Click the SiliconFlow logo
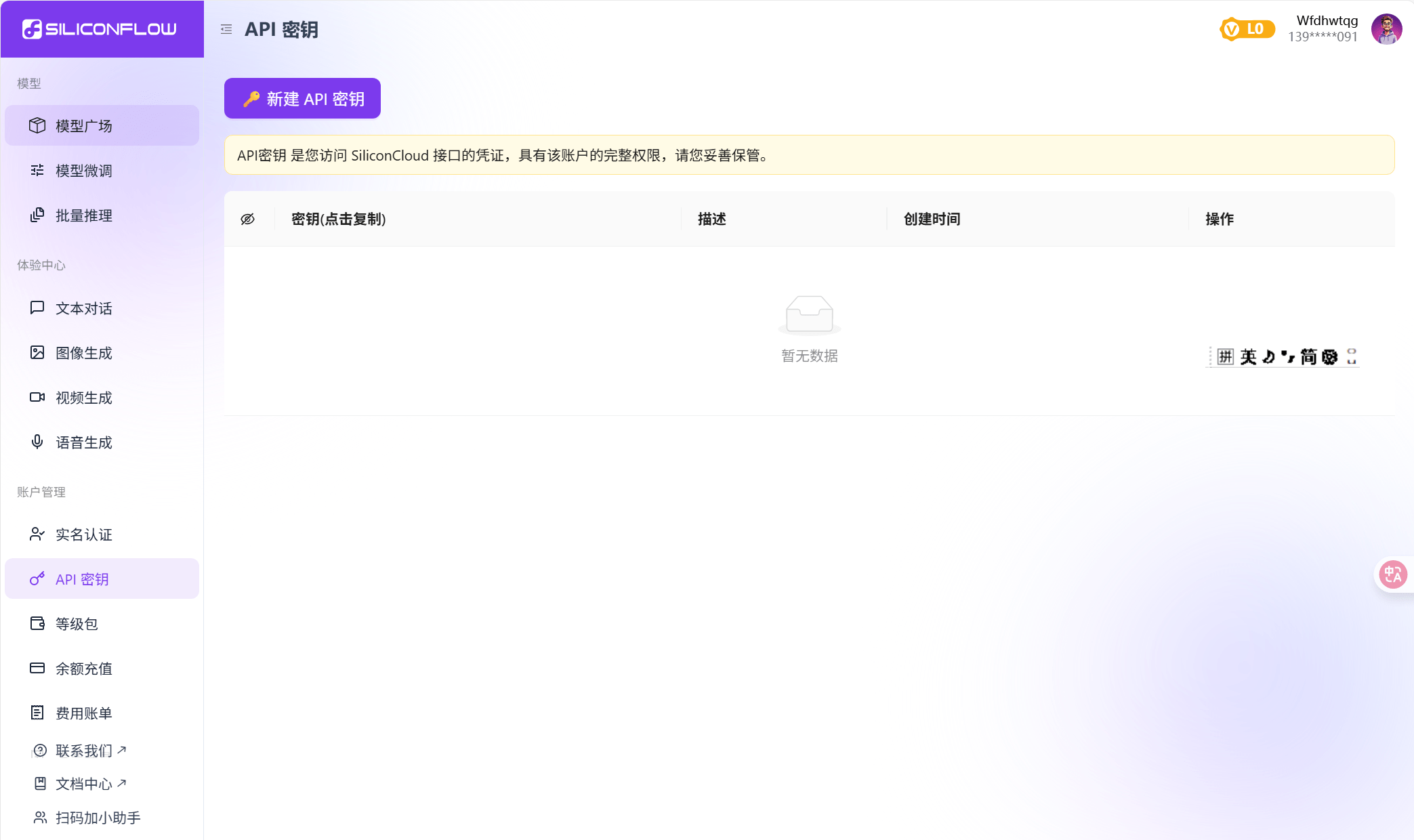 [x=102, y=28]
